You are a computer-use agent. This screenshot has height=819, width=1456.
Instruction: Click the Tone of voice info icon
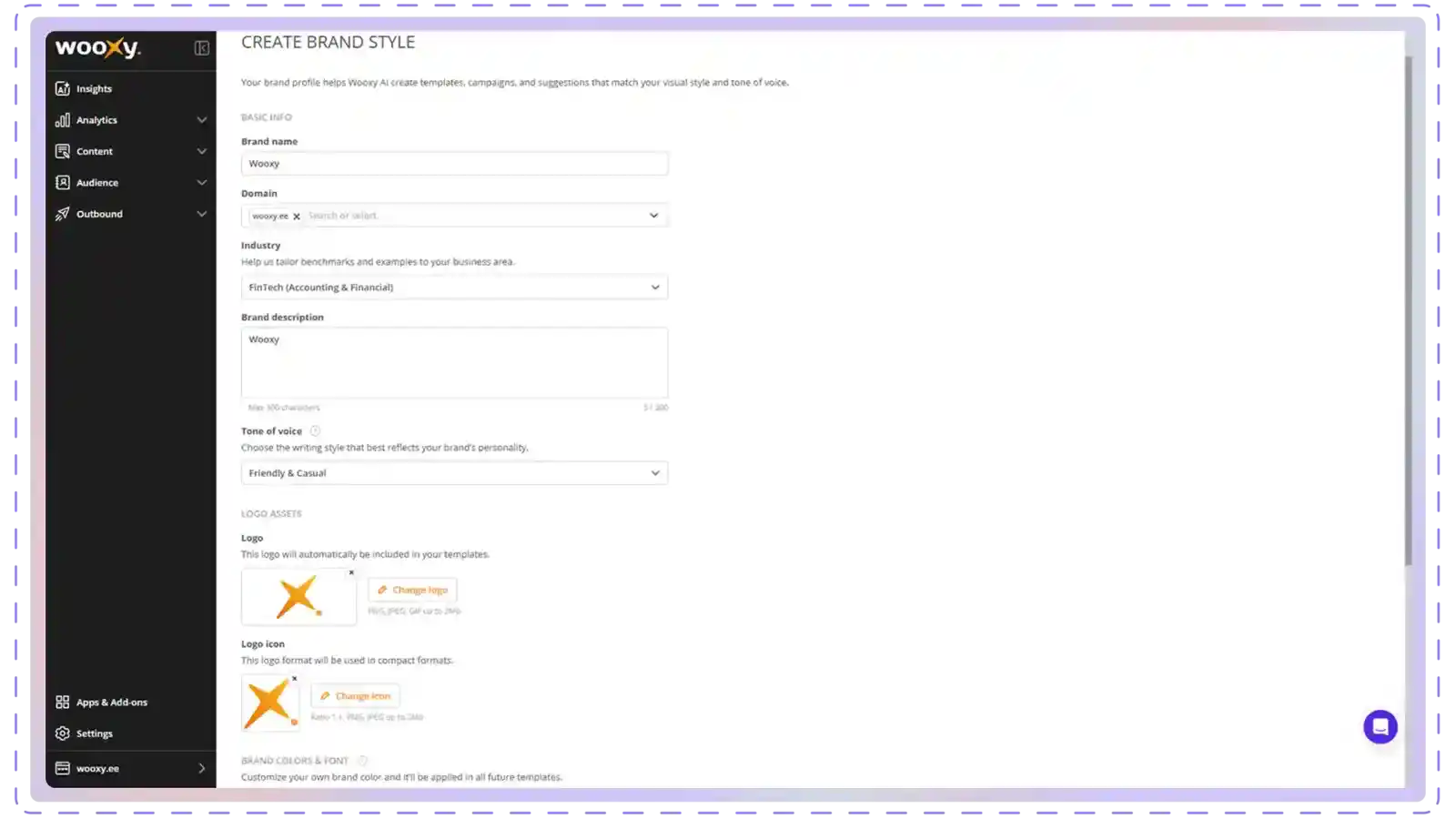(315, 431)
